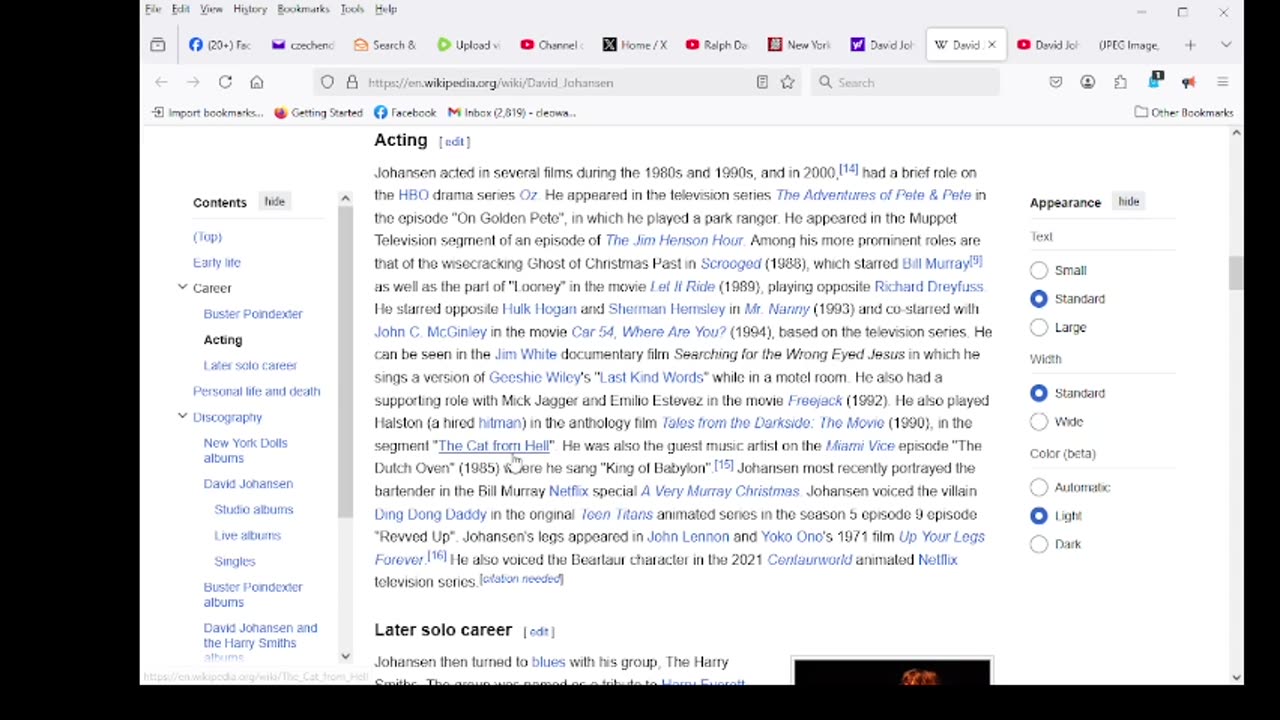Select the Light color option

tap(1039, 515)
